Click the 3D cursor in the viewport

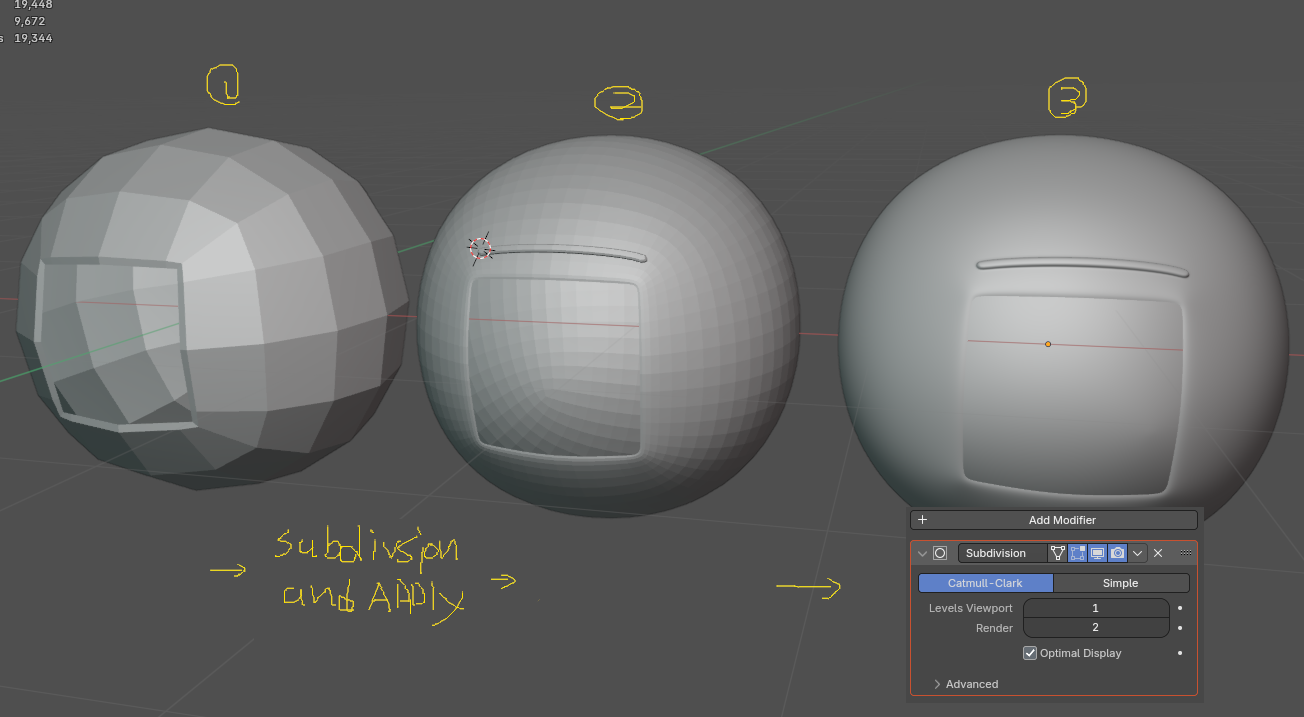(481, 249)
